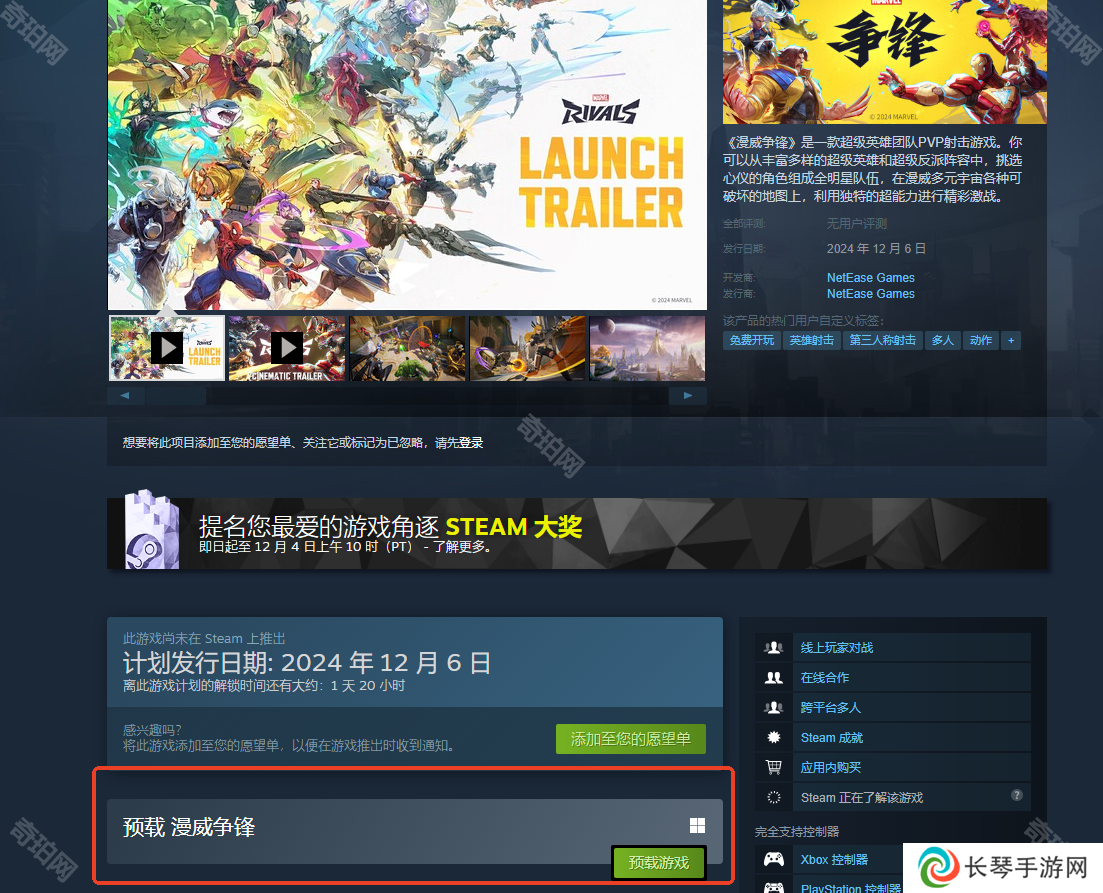Click the Steam Awards trophy icon
The image size is (1103, 893).
(x=151, y=530)
